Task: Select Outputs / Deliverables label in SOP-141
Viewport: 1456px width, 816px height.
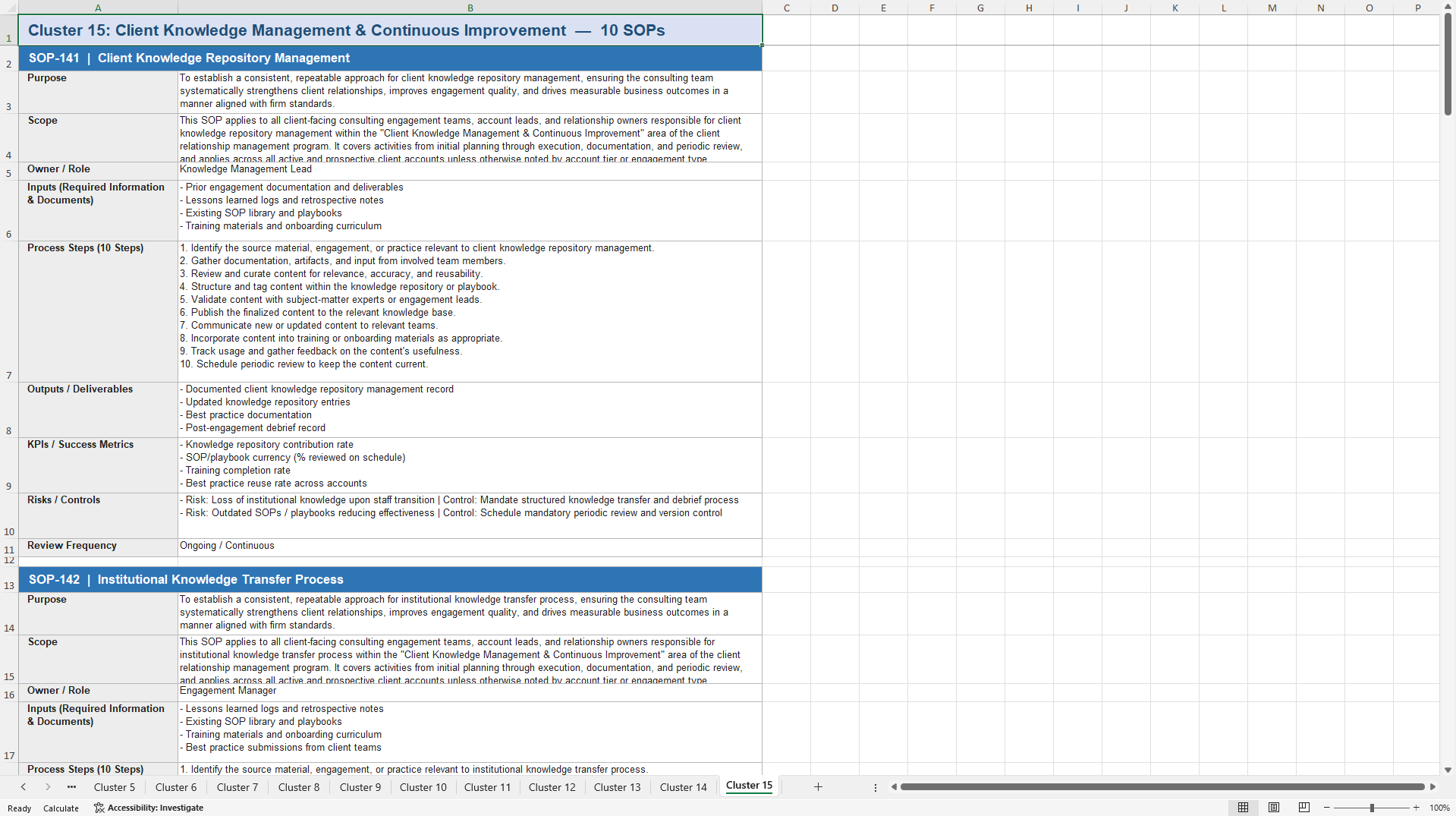Action: click(98, 410)
